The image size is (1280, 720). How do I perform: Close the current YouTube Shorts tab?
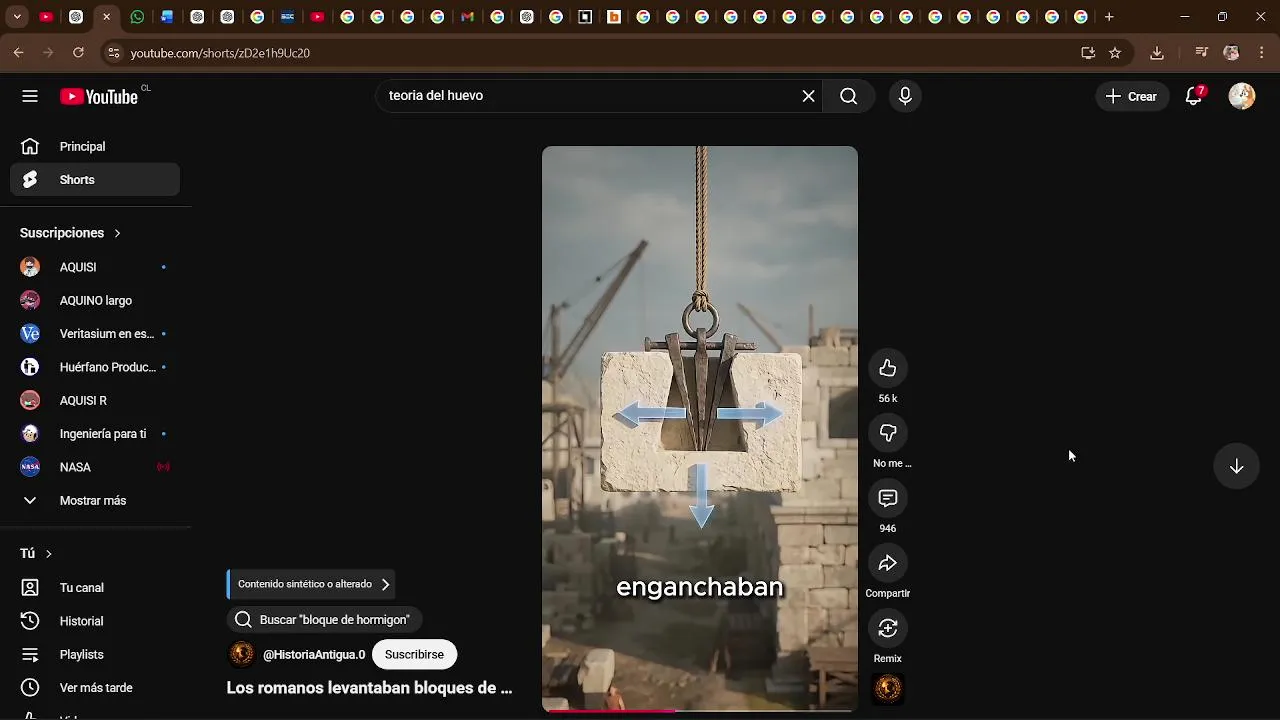pyautogui.click(x=107, y=17)
